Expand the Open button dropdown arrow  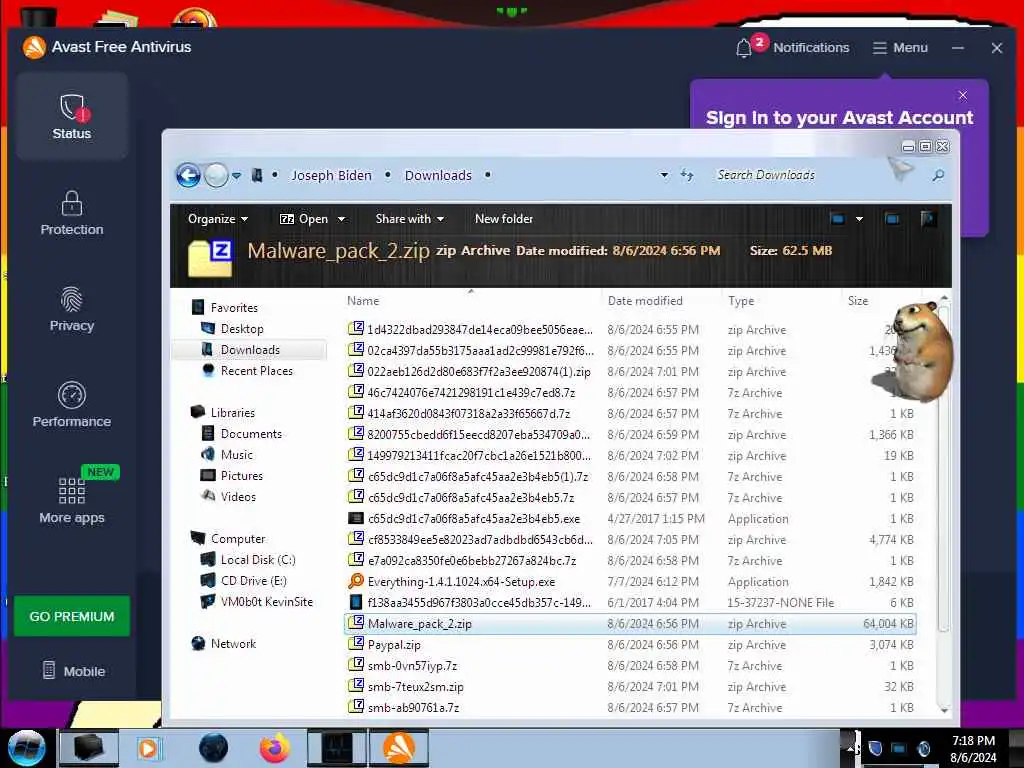click(x=341, y=219)
